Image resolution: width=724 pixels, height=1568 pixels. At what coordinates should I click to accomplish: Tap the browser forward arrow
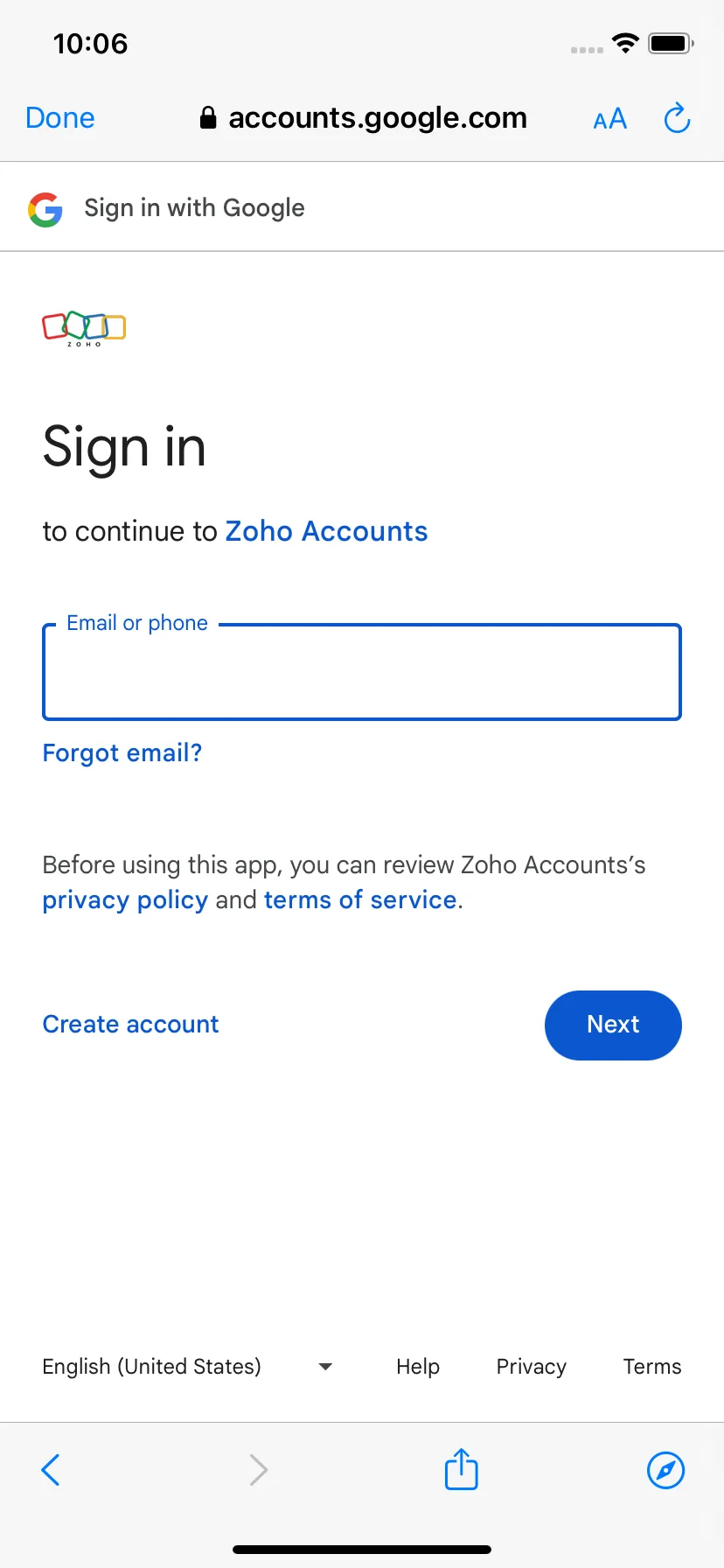(258, 1470)
